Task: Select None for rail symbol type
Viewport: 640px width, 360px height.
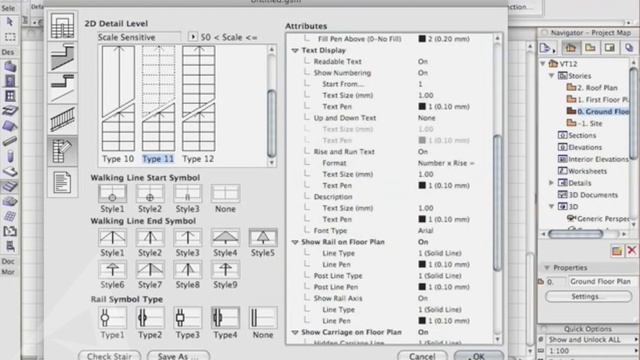Action: [263, 318]
